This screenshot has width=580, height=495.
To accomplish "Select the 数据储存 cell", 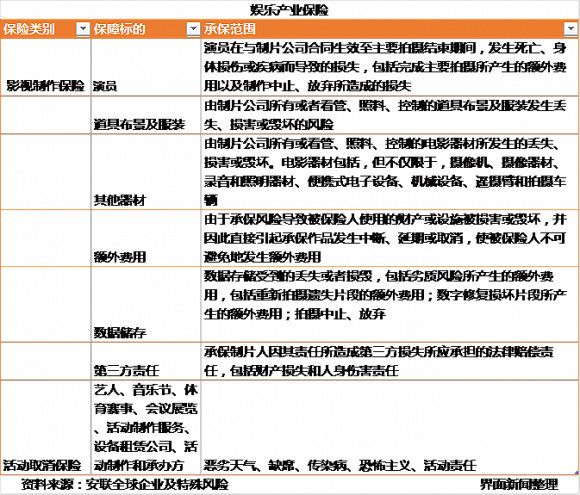I will coord(146,304).
